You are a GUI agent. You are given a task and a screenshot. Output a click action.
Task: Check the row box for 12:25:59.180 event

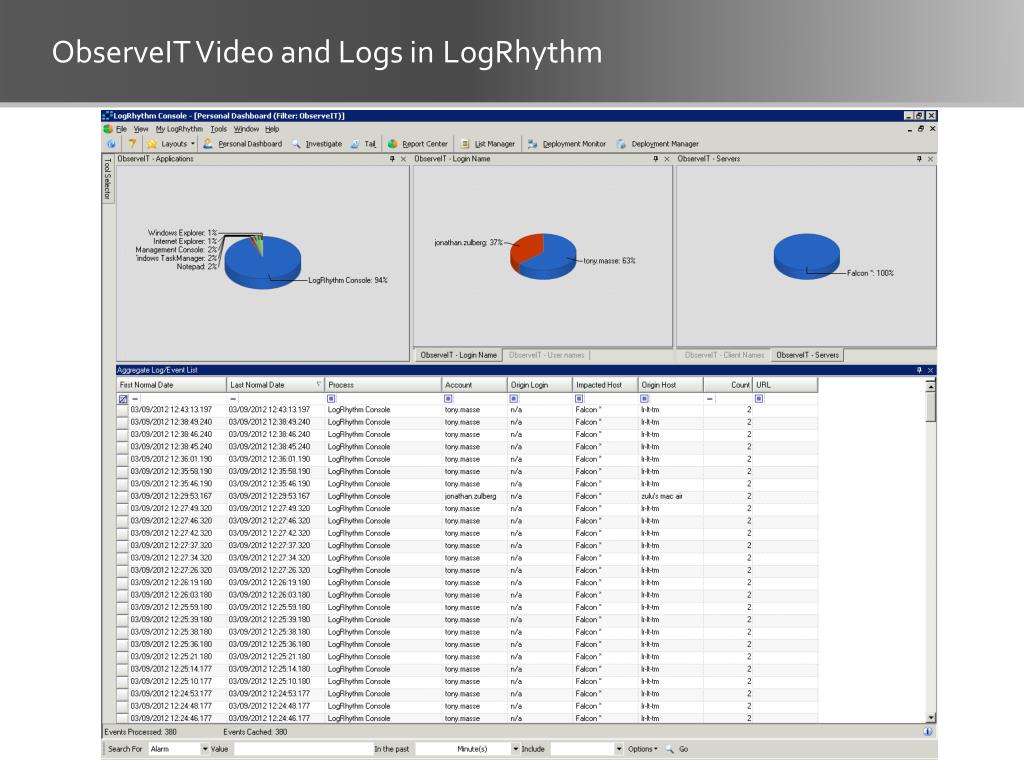click(x=122, y=607)
